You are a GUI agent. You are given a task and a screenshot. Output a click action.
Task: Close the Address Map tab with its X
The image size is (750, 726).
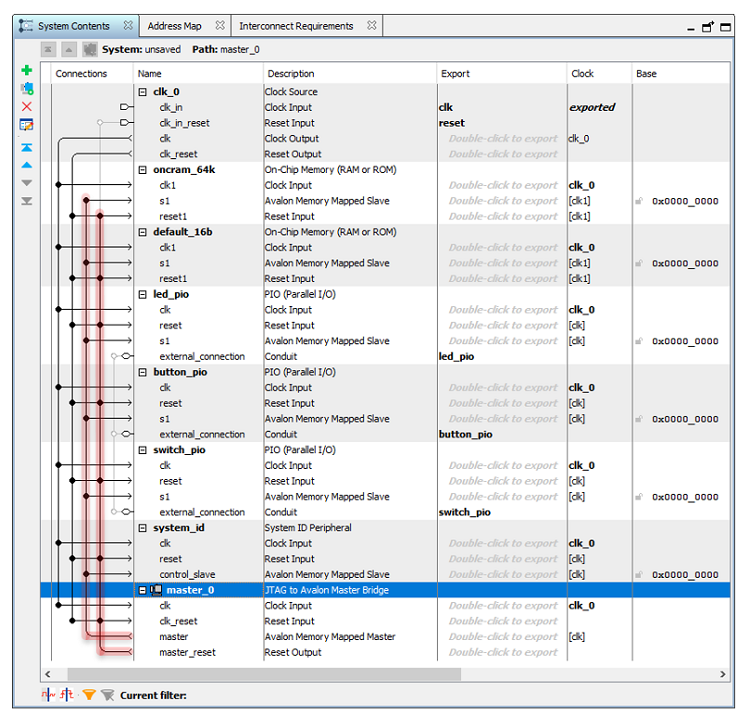220,26
